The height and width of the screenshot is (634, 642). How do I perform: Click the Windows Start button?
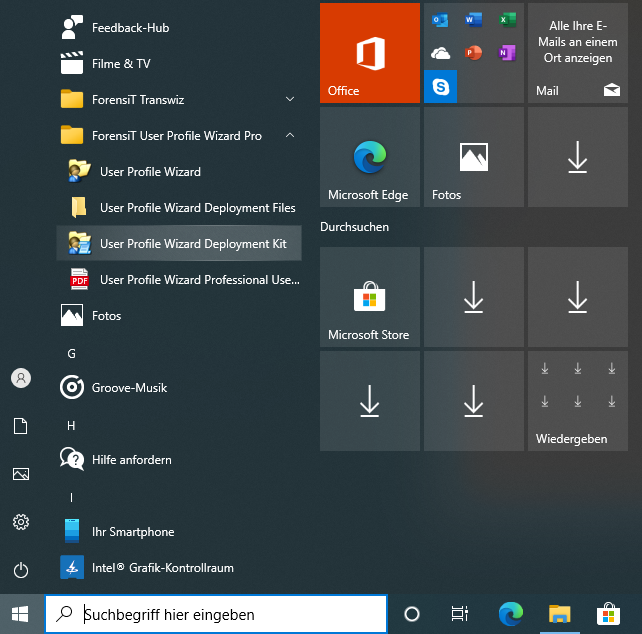[20, 614]
